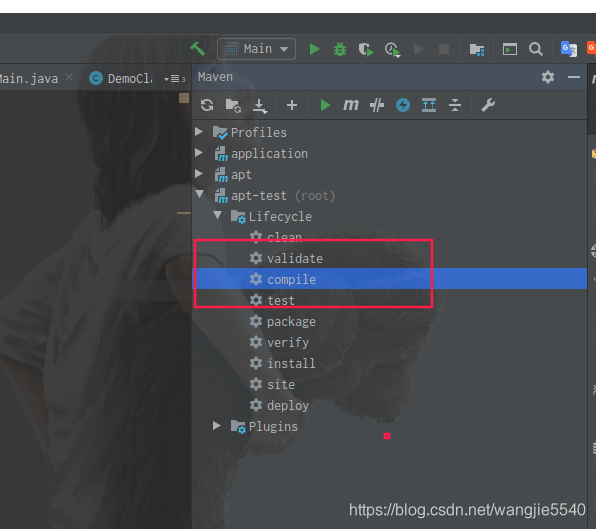Click the Maven panel title
Screen dimensions: 596x529
(x=215, y=77)
